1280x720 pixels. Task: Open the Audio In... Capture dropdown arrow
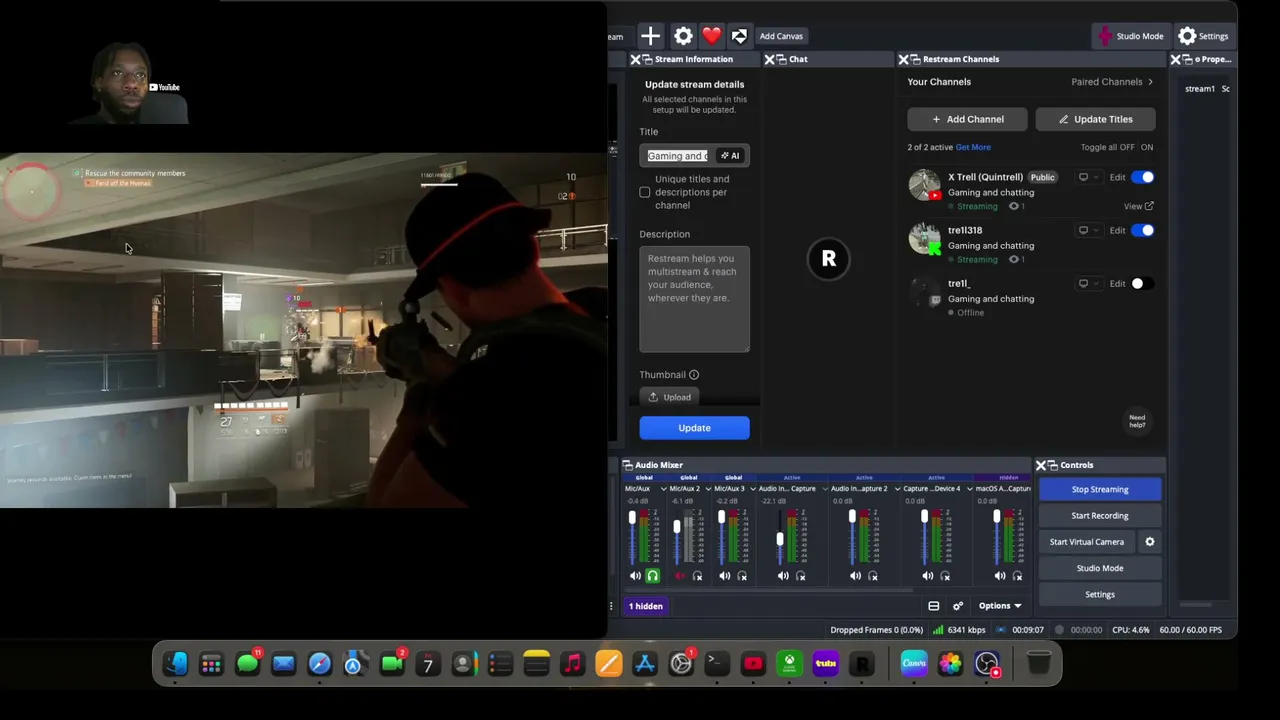coord(824,489)
